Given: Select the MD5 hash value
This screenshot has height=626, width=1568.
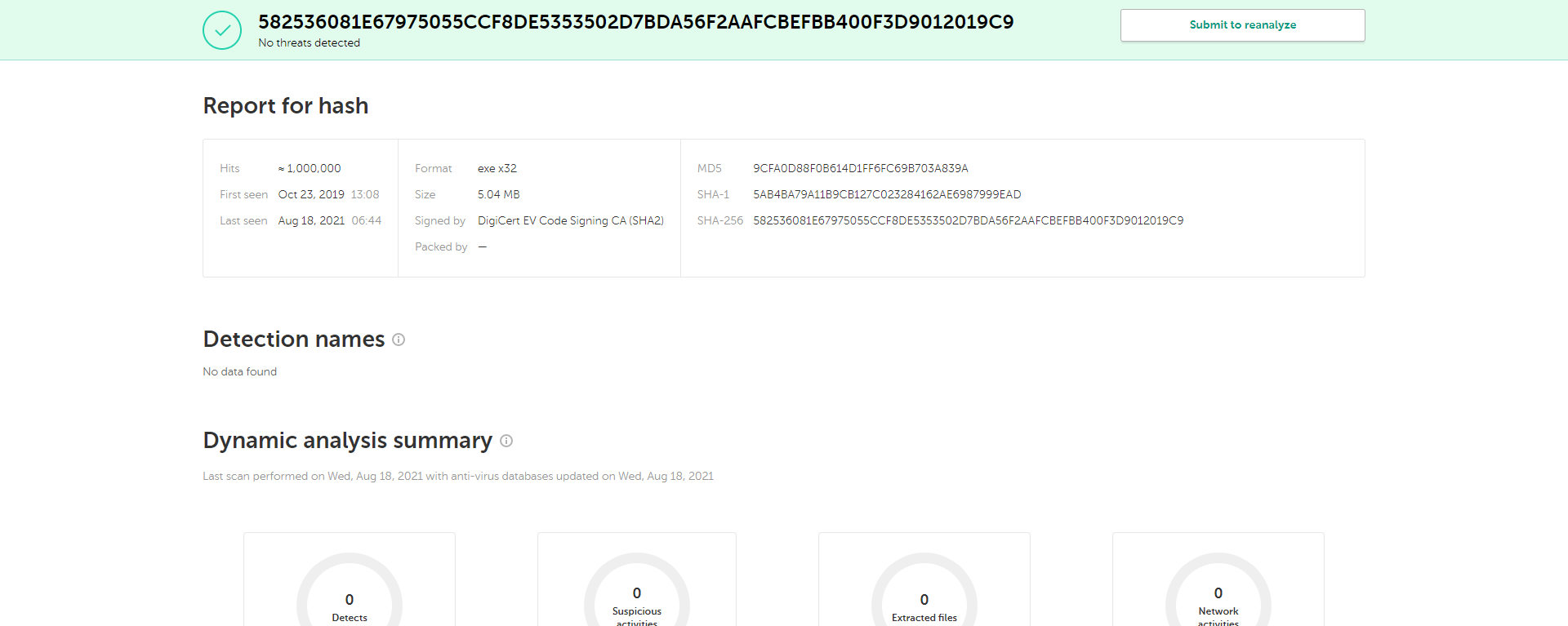Looking at the screenshot, I should tap(861, 168).
